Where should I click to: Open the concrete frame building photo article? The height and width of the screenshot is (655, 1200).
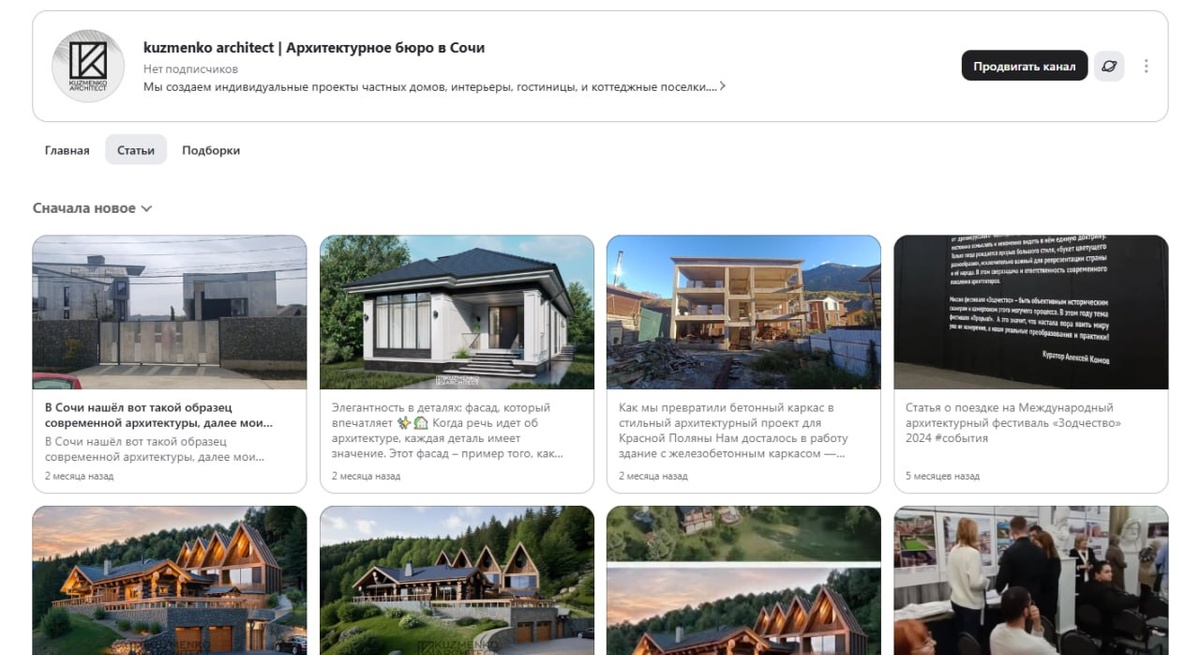point(744,312)
